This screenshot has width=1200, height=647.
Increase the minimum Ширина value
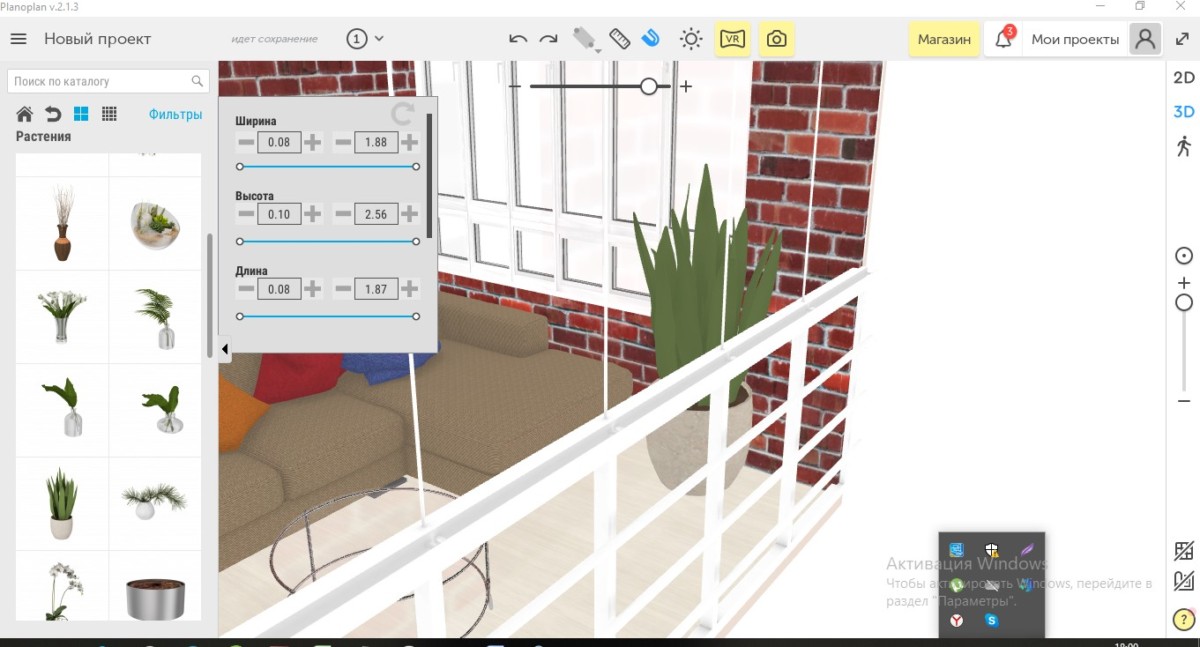313,143
